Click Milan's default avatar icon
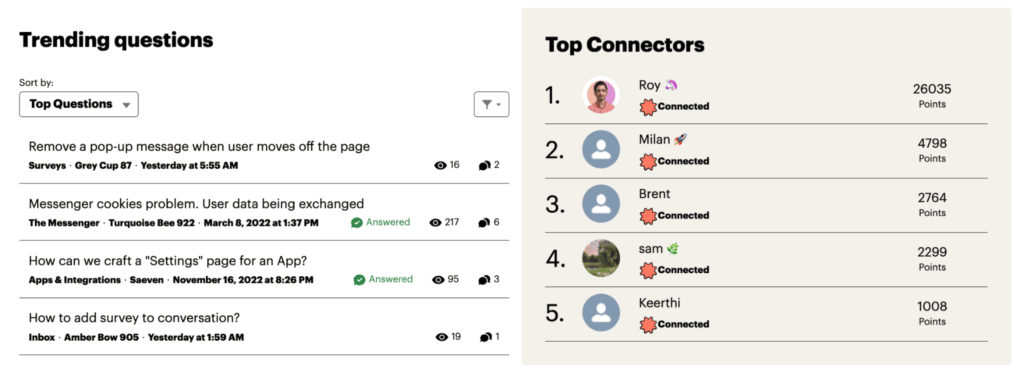Viewport: 1024px width, 370px height. pyautogui.click(x=601, y=149)
